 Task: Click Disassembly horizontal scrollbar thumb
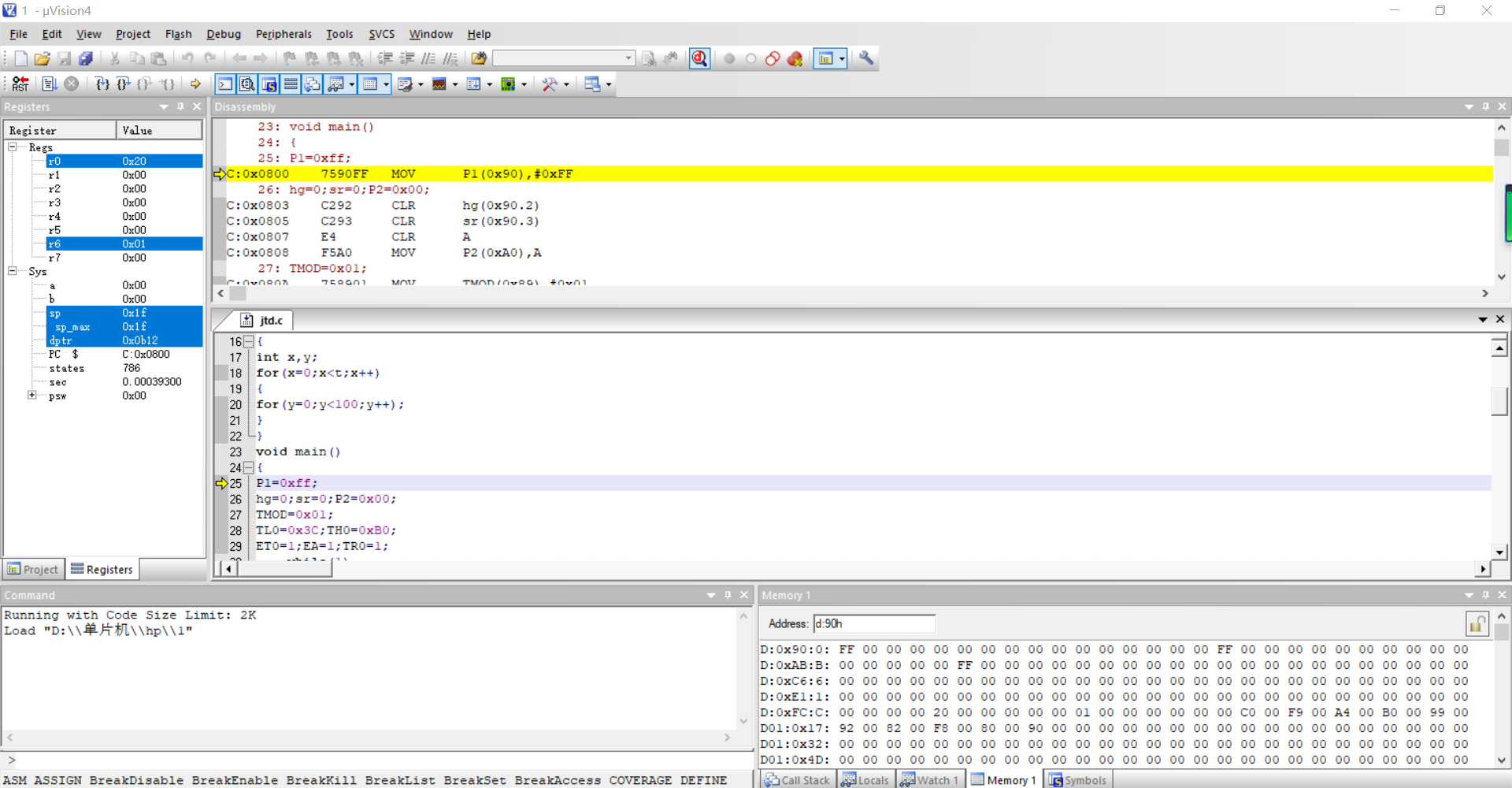tap(237, 293)
